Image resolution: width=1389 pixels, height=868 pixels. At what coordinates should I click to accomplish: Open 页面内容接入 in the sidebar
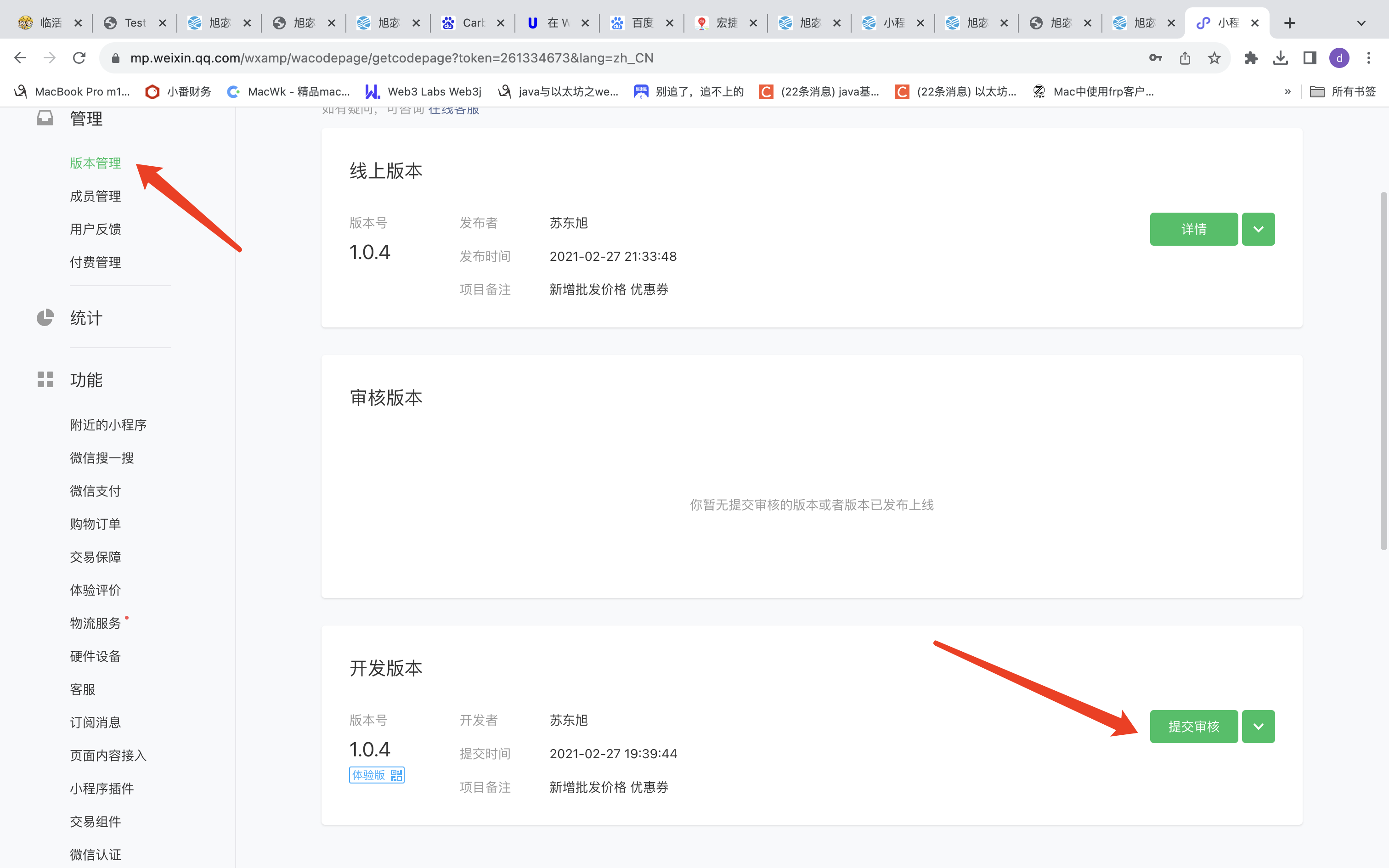[x=108, y=755]
